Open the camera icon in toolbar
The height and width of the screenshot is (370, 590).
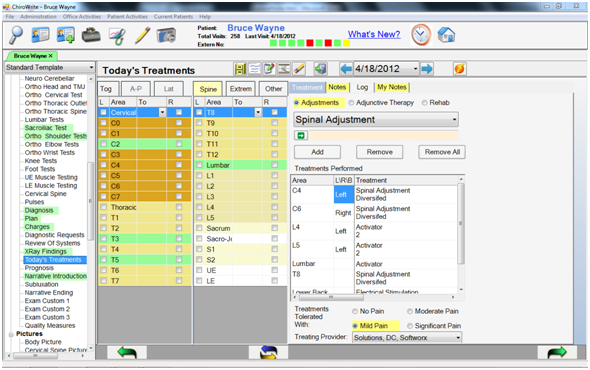pos(166,35)
